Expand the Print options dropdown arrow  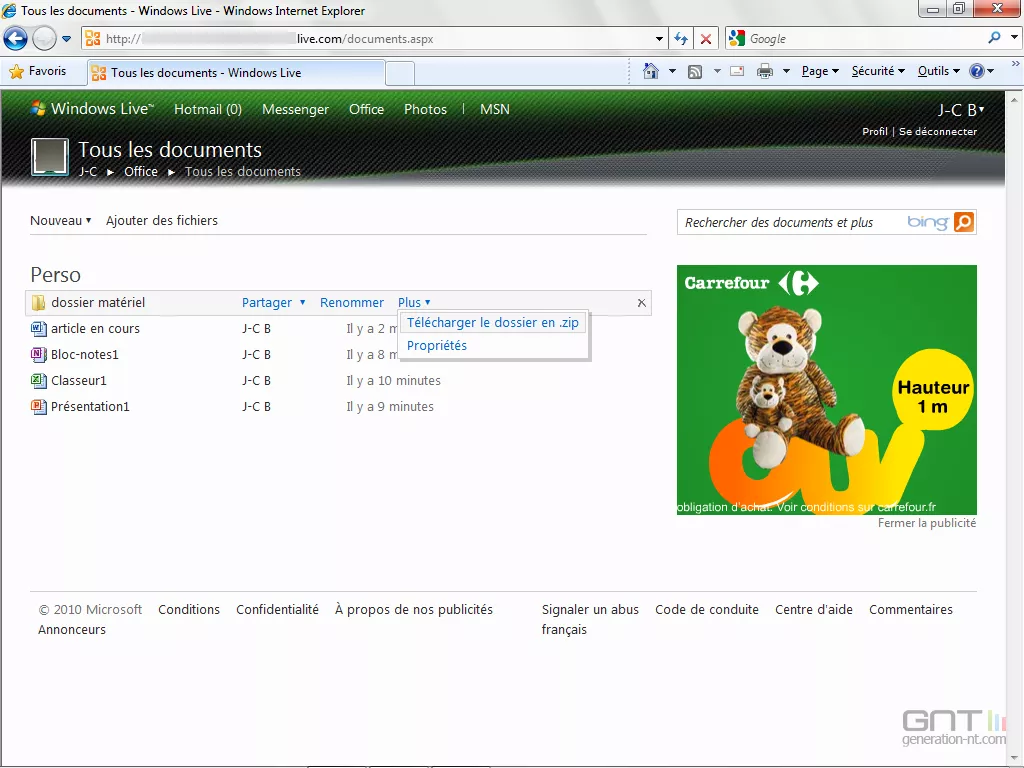(x=786, y=71)
